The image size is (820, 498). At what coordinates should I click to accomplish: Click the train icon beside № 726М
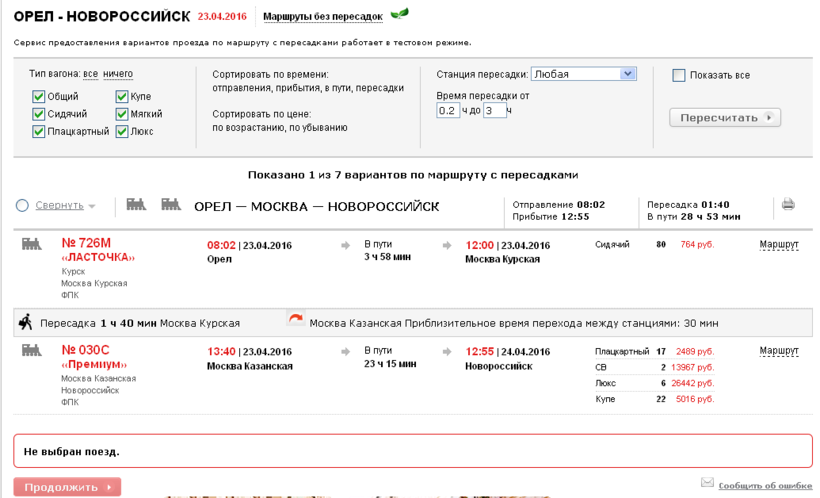(32, 244)
